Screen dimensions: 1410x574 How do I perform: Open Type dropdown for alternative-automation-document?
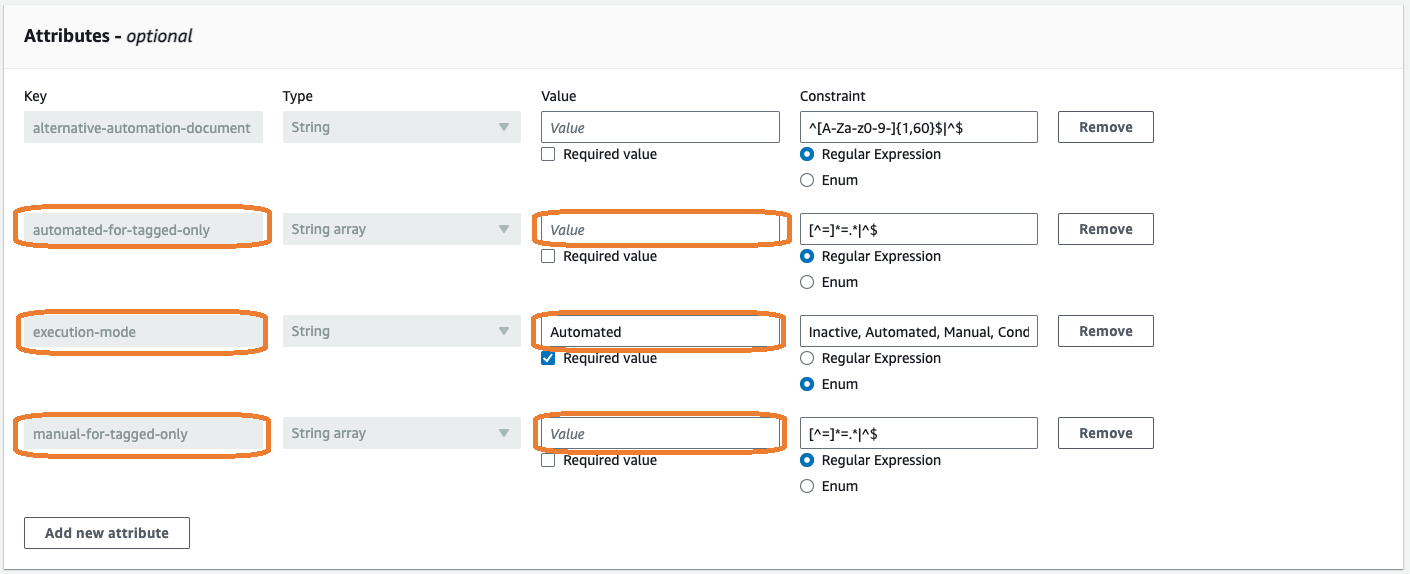click(x=401, y=127)
